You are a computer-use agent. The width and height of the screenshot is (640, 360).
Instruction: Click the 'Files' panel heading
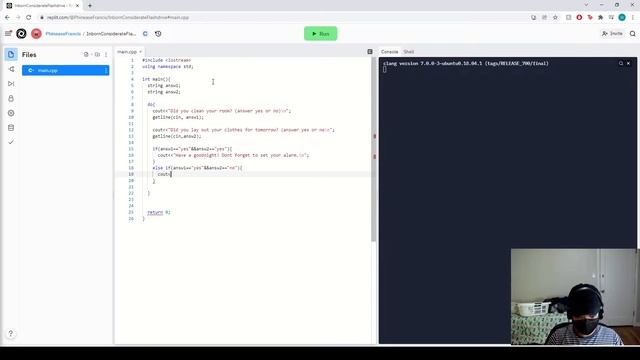point(29,54)
